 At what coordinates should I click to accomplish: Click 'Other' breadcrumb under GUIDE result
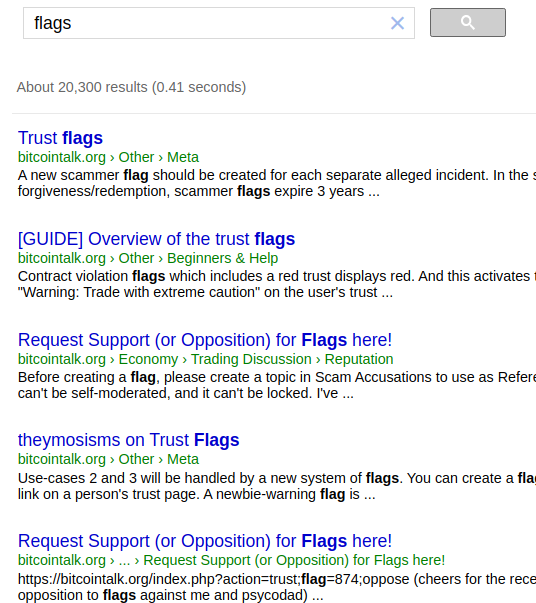pos(136,258)
